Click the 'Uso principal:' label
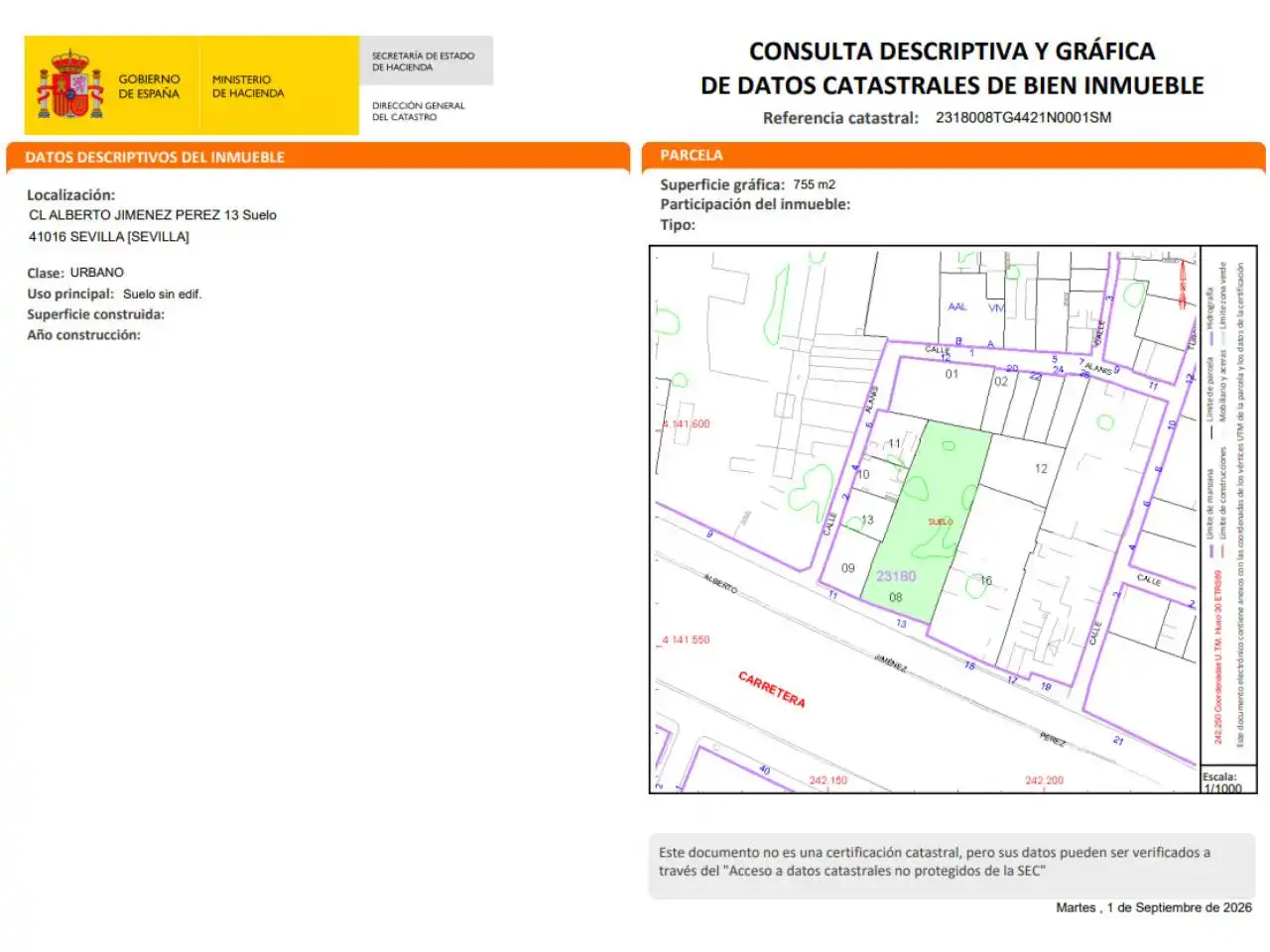Viewport: 1270px width, 952px height. (70, 294)
